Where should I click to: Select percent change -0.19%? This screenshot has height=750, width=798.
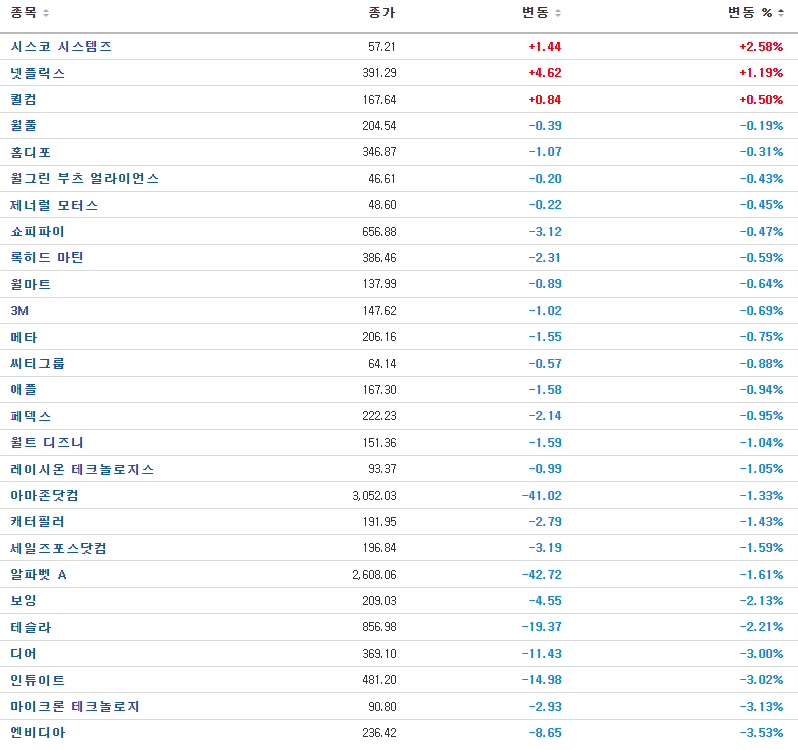coord(761,126)
